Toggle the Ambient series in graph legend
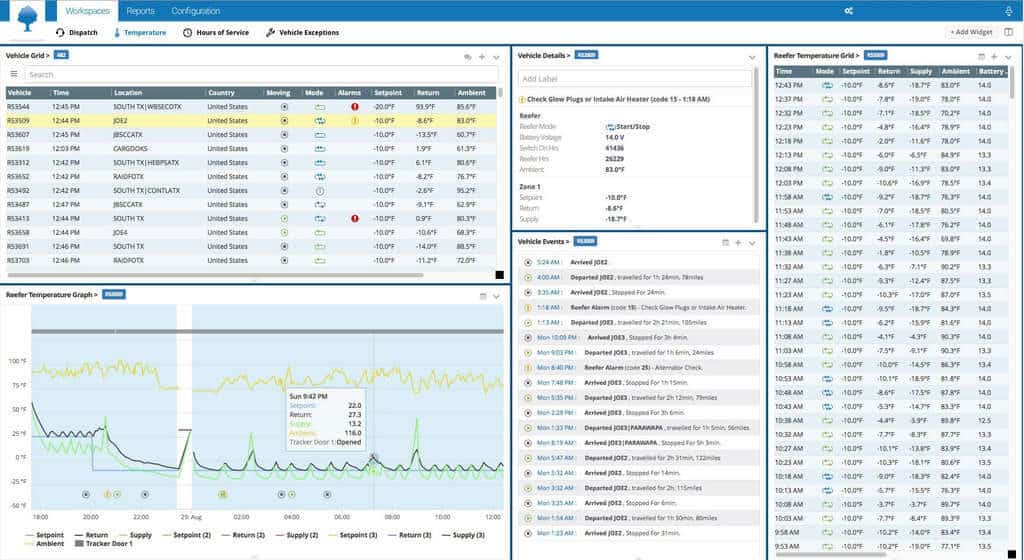The image size is (1024, 560). 44,544
